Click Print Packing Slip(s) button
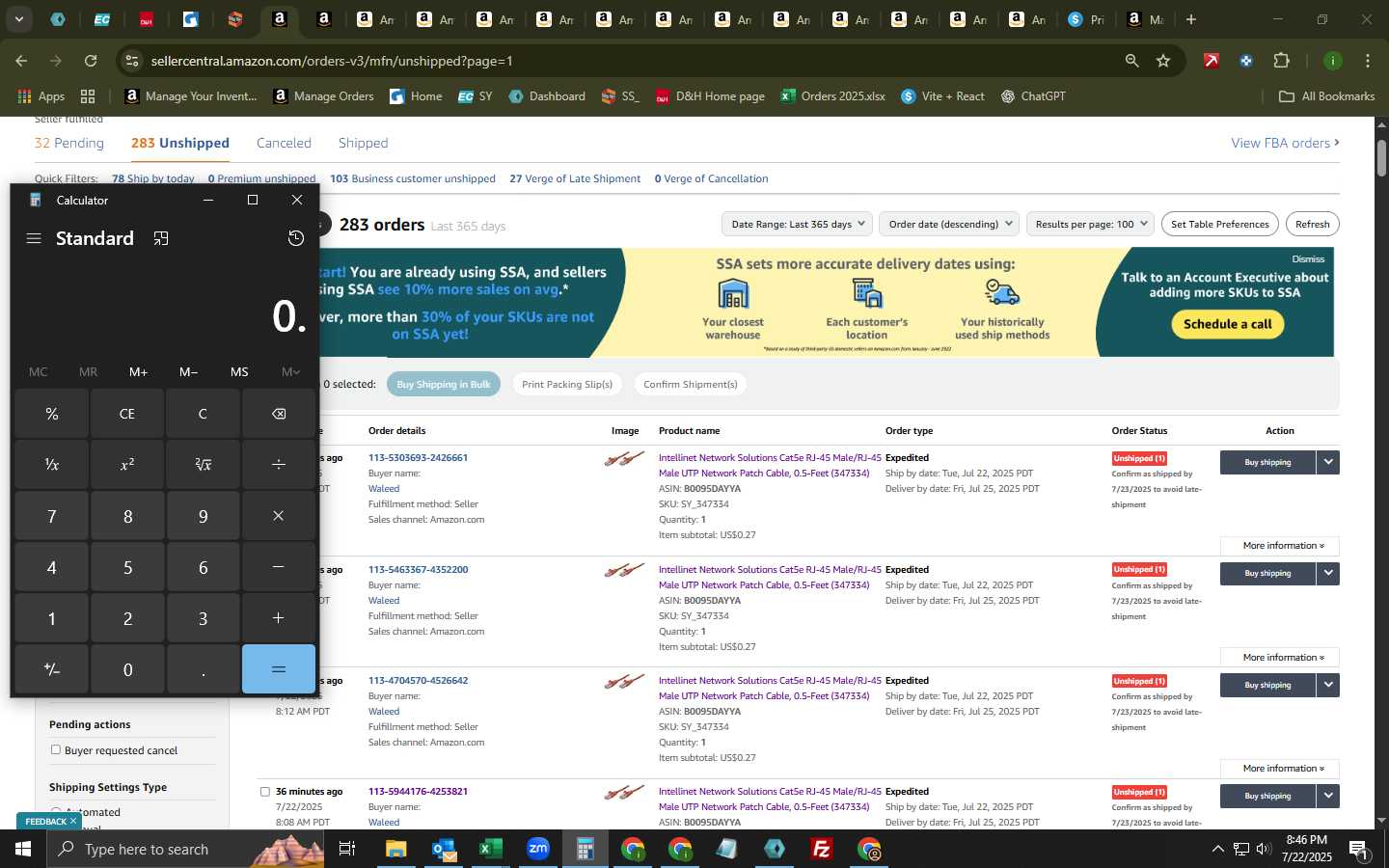Image resolution: width=1389 pixels, height=868 pixels. pyautogui.click(x=567, y=384)
